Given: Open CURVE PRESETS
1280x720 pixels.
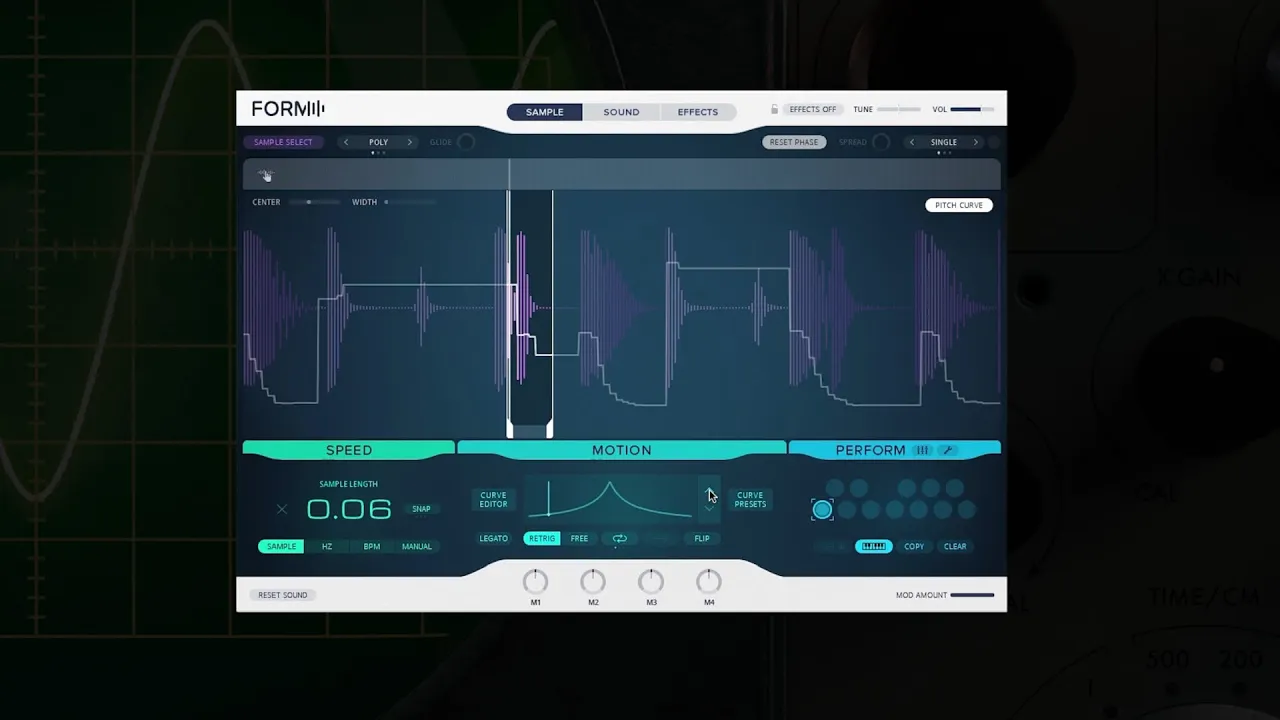Looking at the screenshot, I should point(750,500).
